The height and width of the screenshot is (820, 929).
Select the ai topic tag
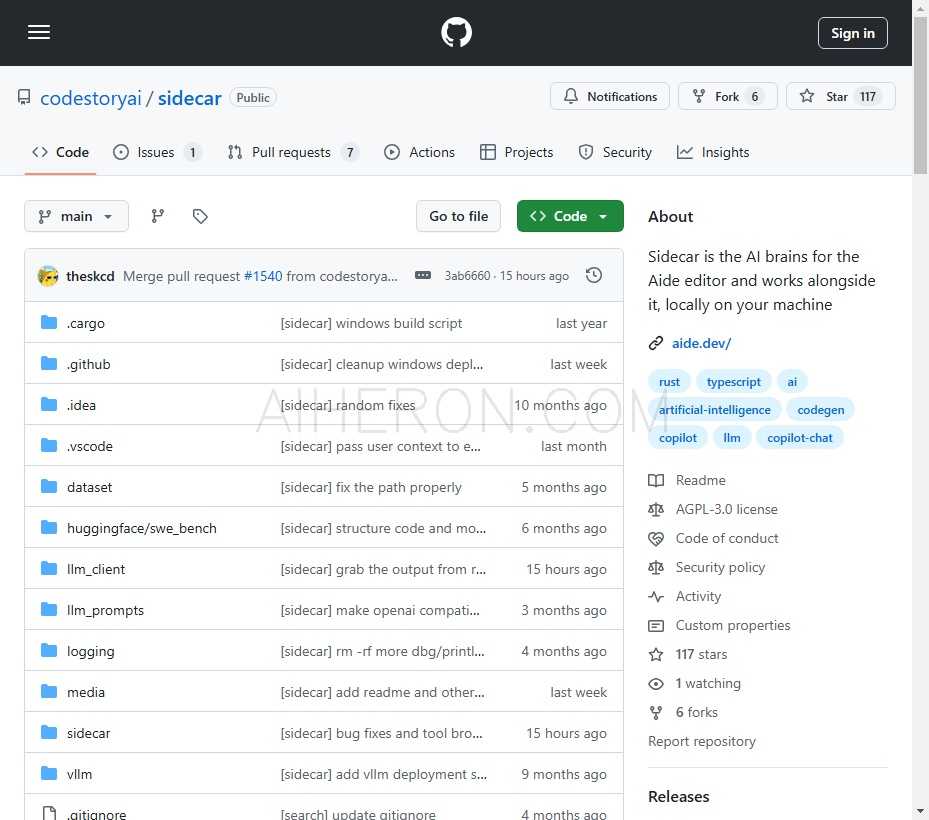point(792,382)
